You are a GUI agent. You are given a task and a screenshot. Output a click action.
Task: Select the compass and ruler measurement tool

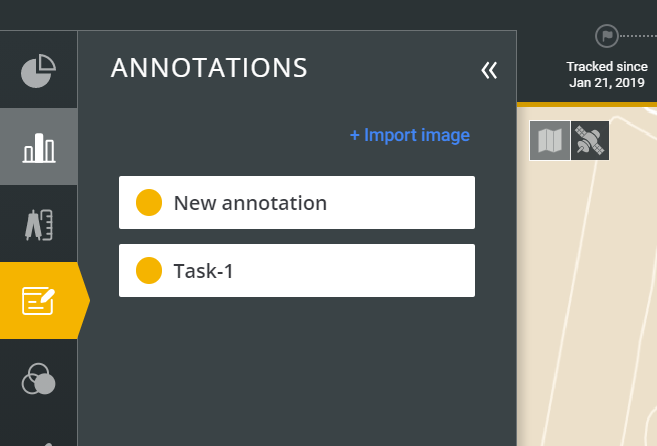tap(39, 224)
